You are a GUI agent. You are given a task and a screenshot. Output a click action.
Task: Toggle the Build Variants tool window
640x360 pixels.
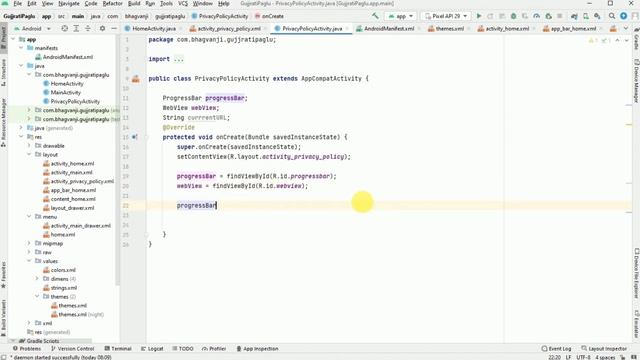[4, 317]
